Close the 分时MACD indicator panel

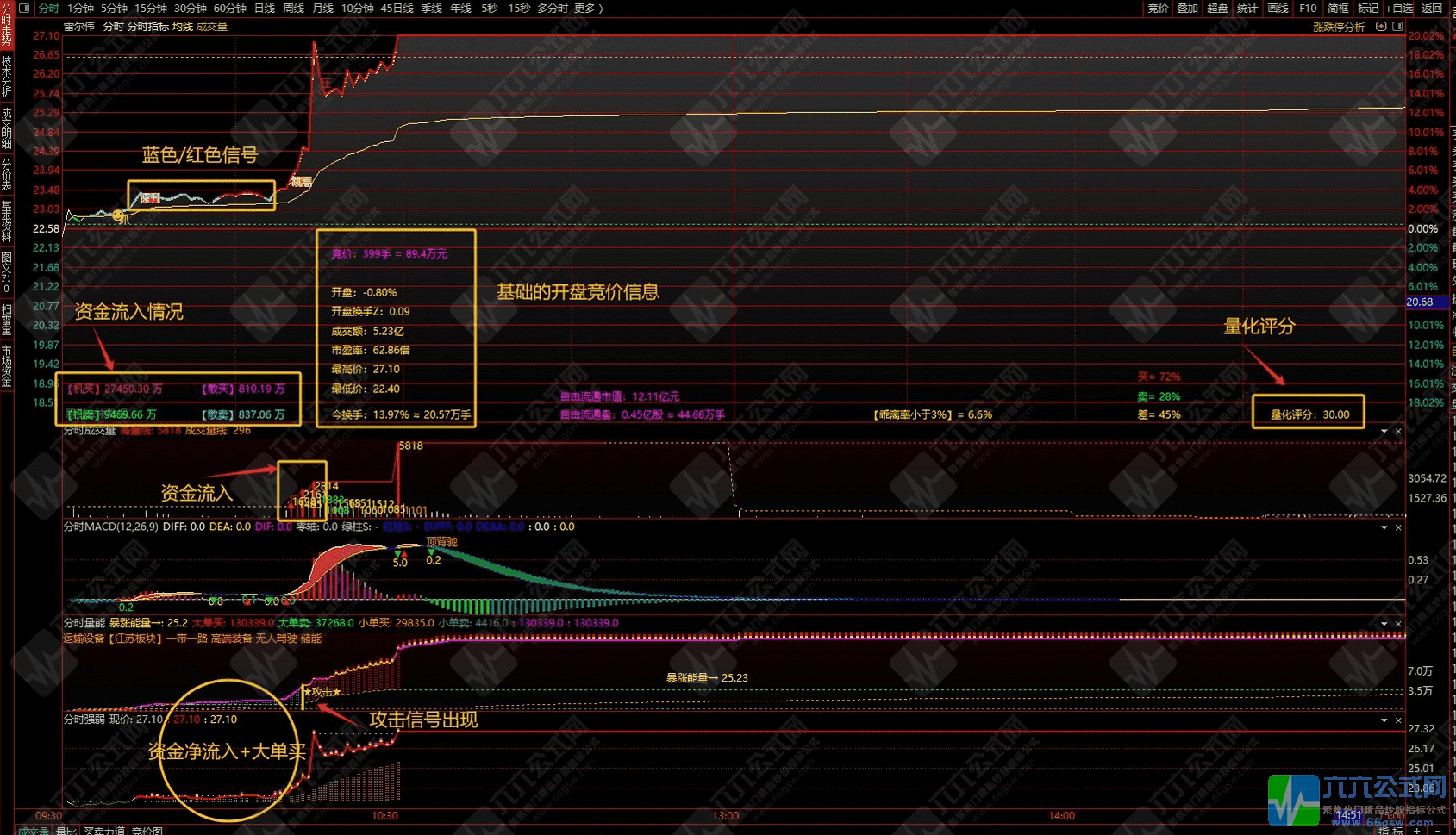click(1398, 527)
